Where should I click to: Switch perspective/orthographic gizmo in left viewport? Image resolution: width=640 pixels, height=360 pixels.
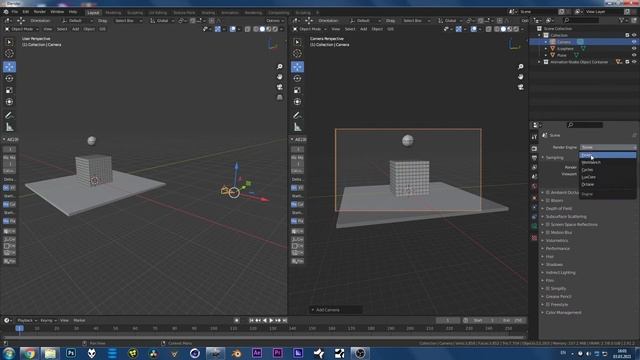click(x=280, y=97)
